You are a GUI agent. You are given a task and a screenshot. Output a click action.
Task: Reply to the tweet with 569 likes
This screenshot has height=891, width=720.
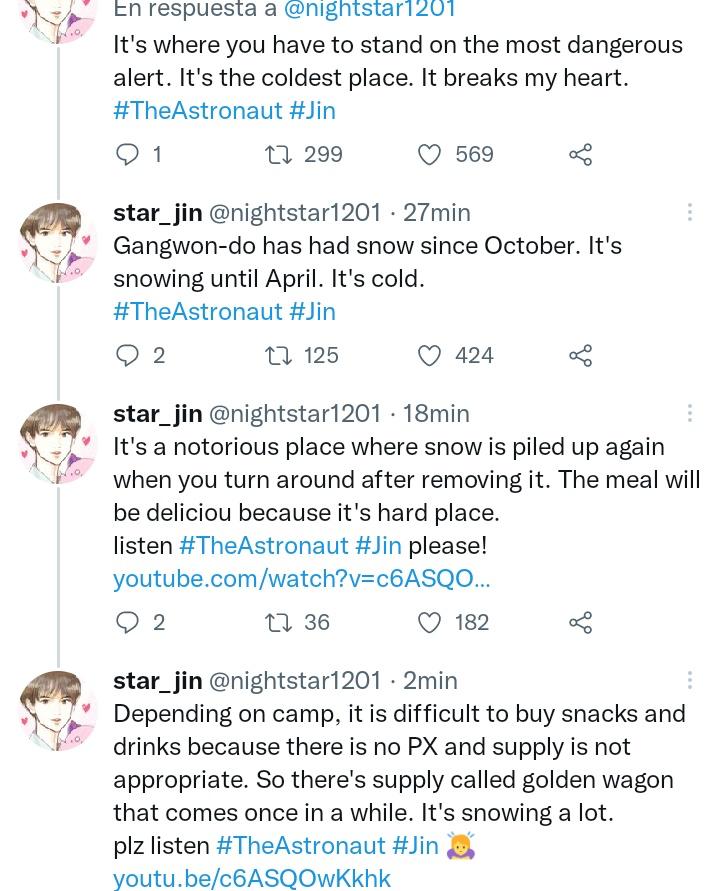coord(128,154)
